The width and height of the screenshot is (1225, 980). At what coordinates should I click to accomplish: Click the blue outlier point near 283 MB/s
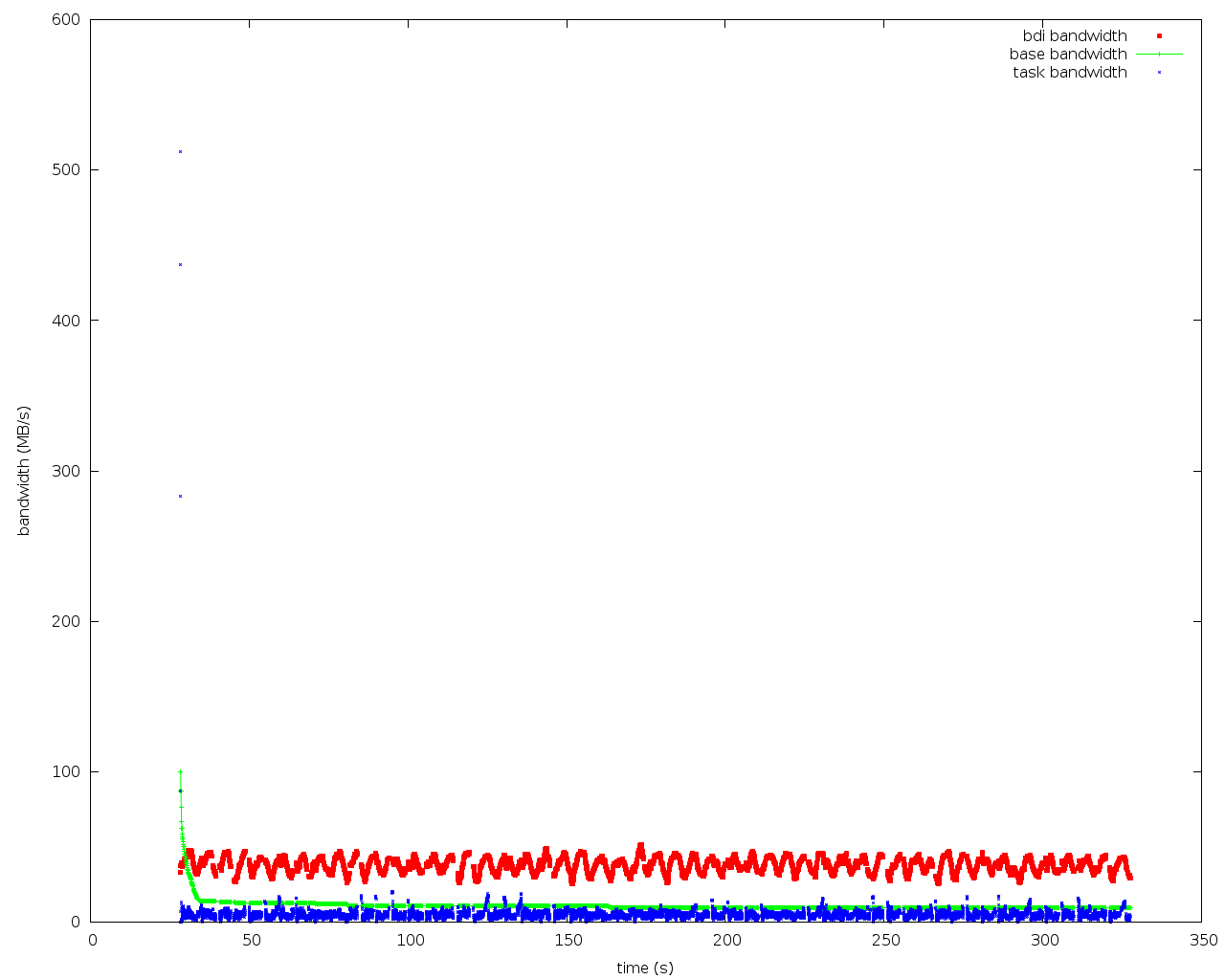pyautogui.click(x=180, y=496)
